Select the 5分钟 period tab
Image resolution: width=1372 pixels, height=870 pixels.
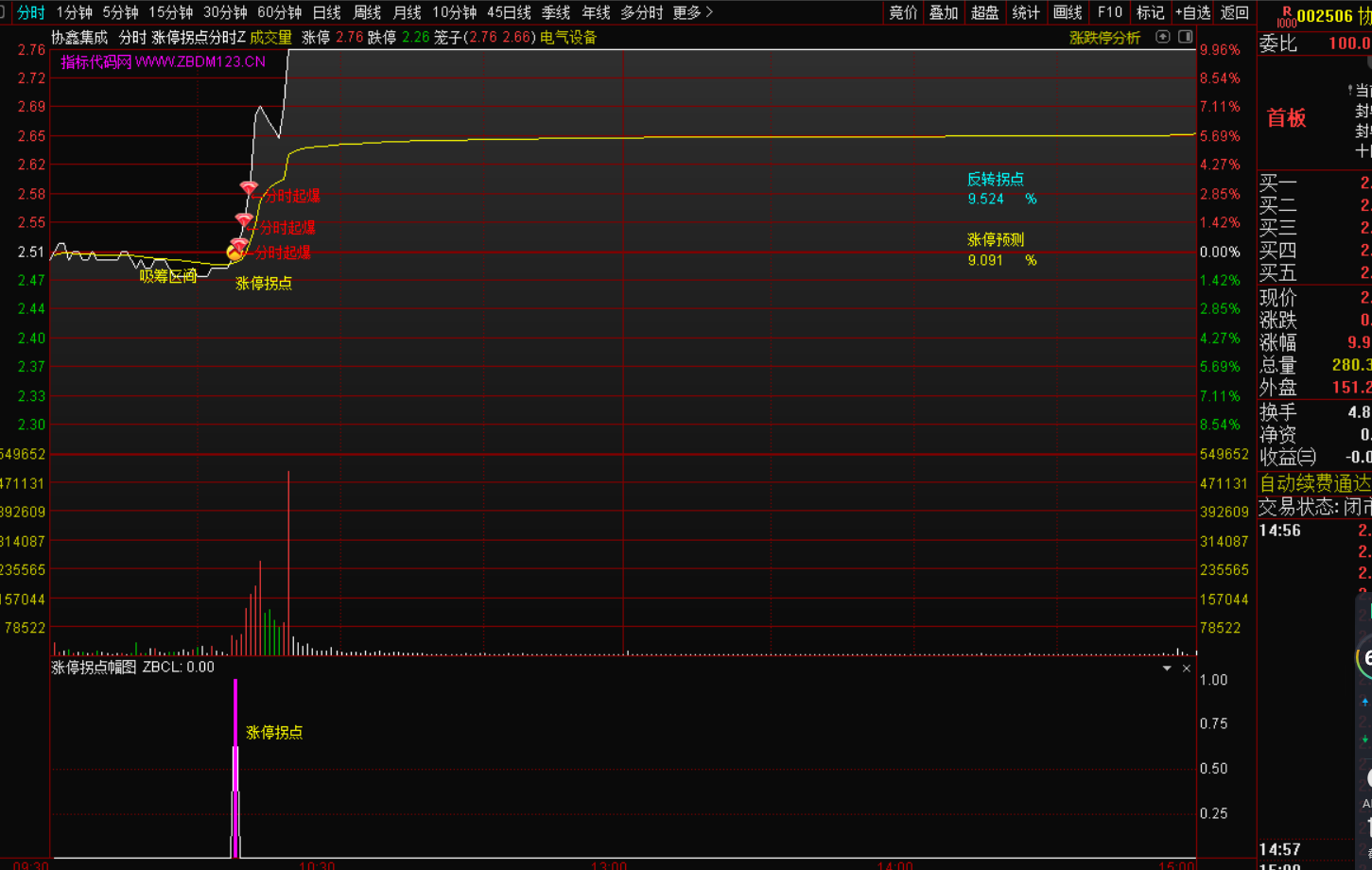point(120,12)
